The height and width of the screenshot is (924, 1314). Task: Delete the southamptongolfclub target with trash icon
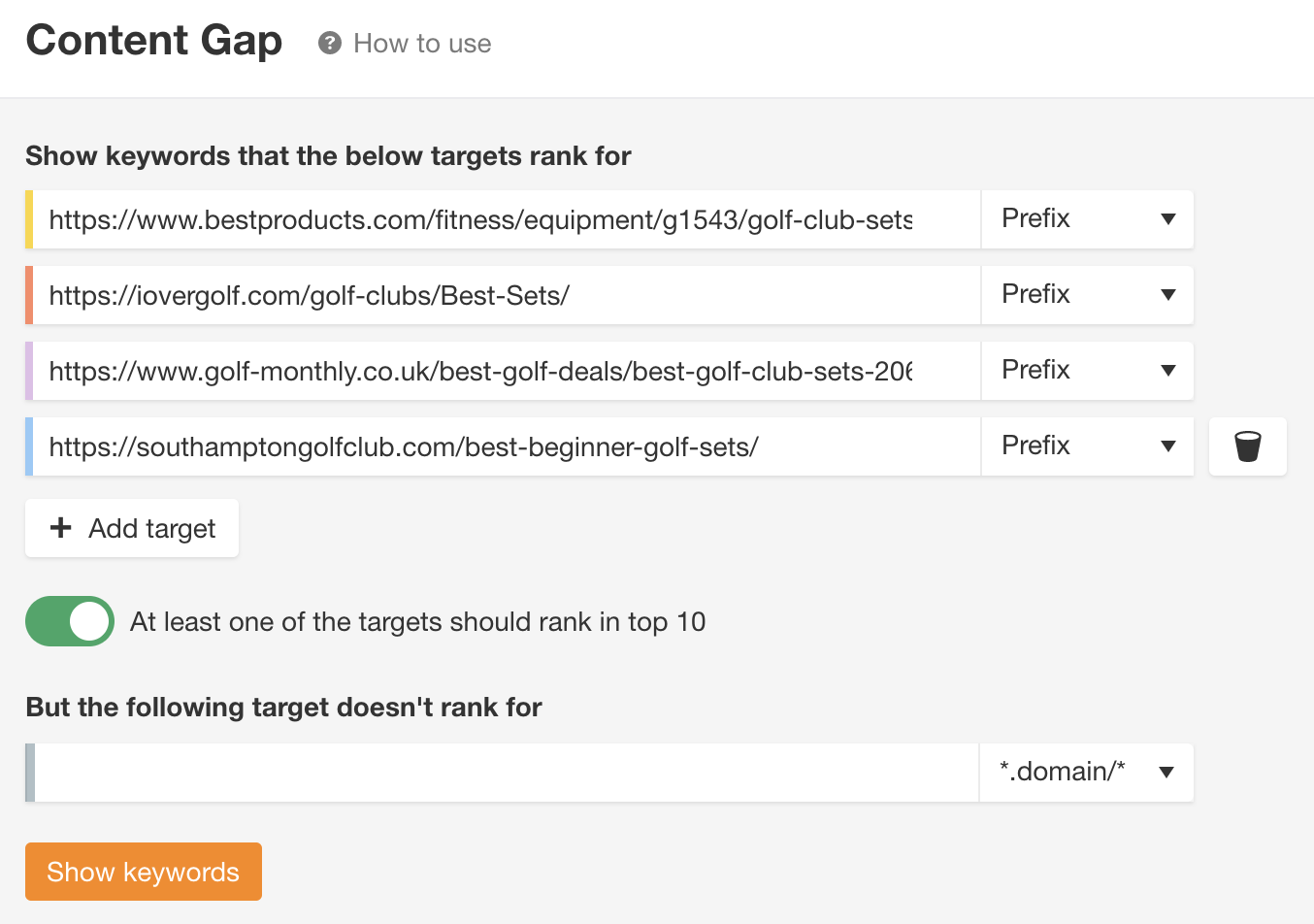(1247, 446)
